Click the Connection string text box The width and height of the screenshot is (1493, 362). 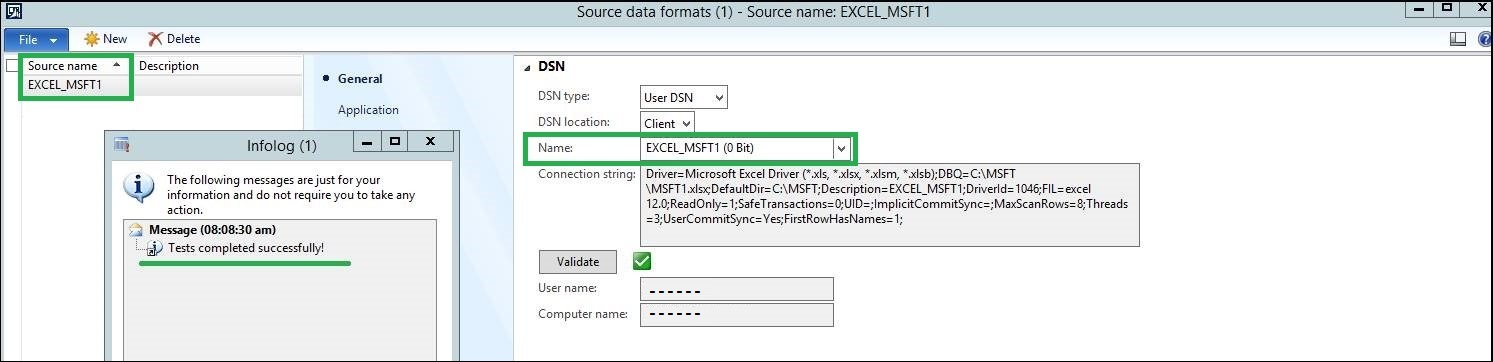(889, 204)
